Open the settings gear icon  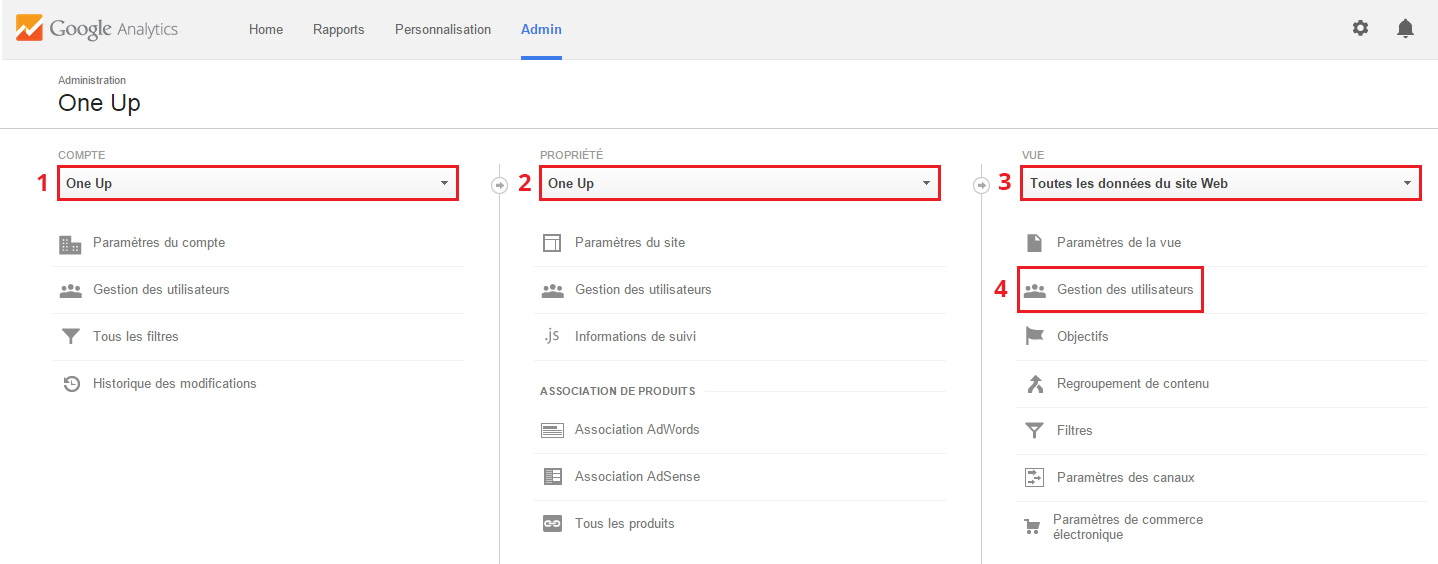click(1360, 28)
